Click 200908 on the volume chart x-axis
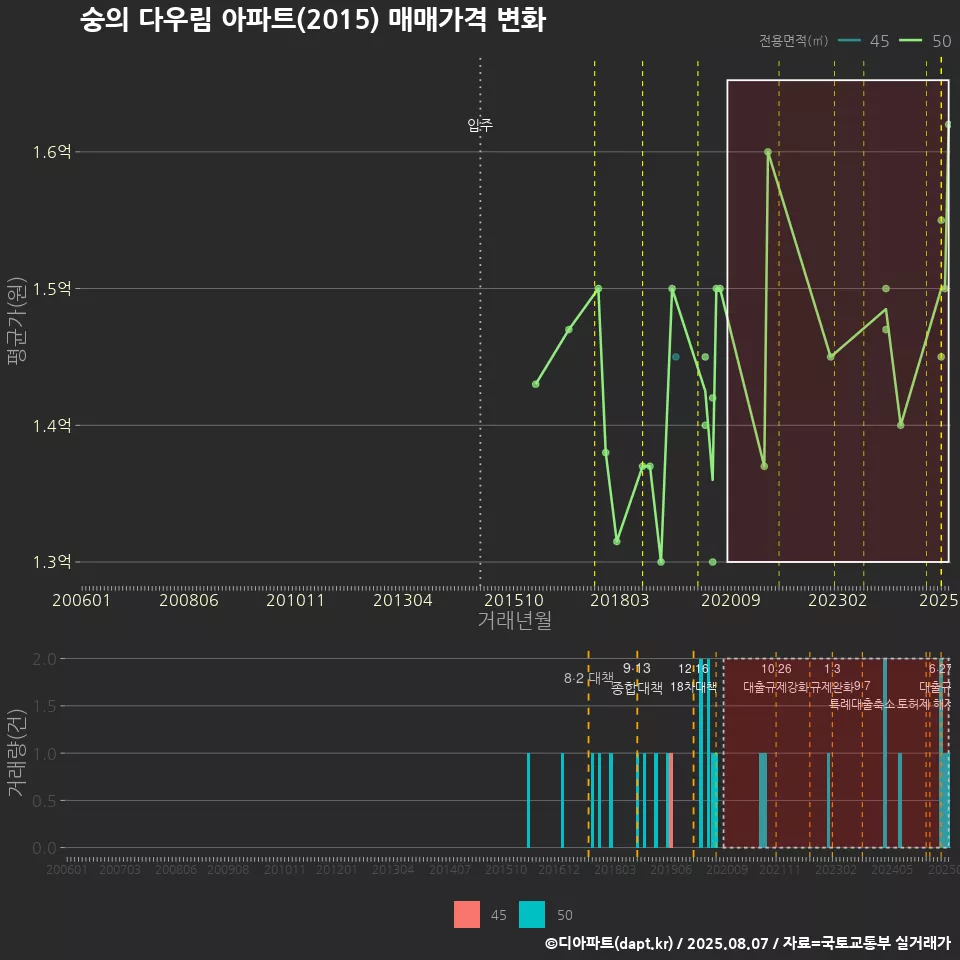This screenshot has height=960, width=960. 228,869
